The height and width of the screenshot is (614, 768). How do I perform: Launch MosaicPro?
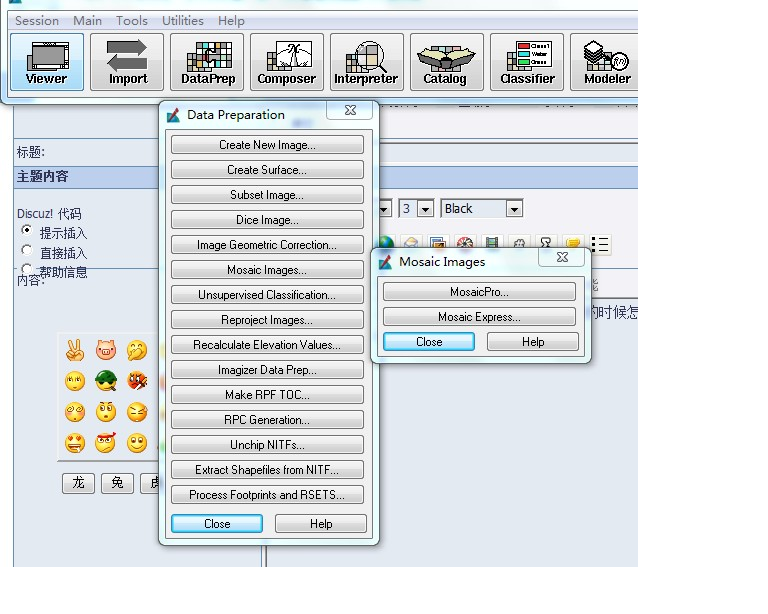coord(480,292)
